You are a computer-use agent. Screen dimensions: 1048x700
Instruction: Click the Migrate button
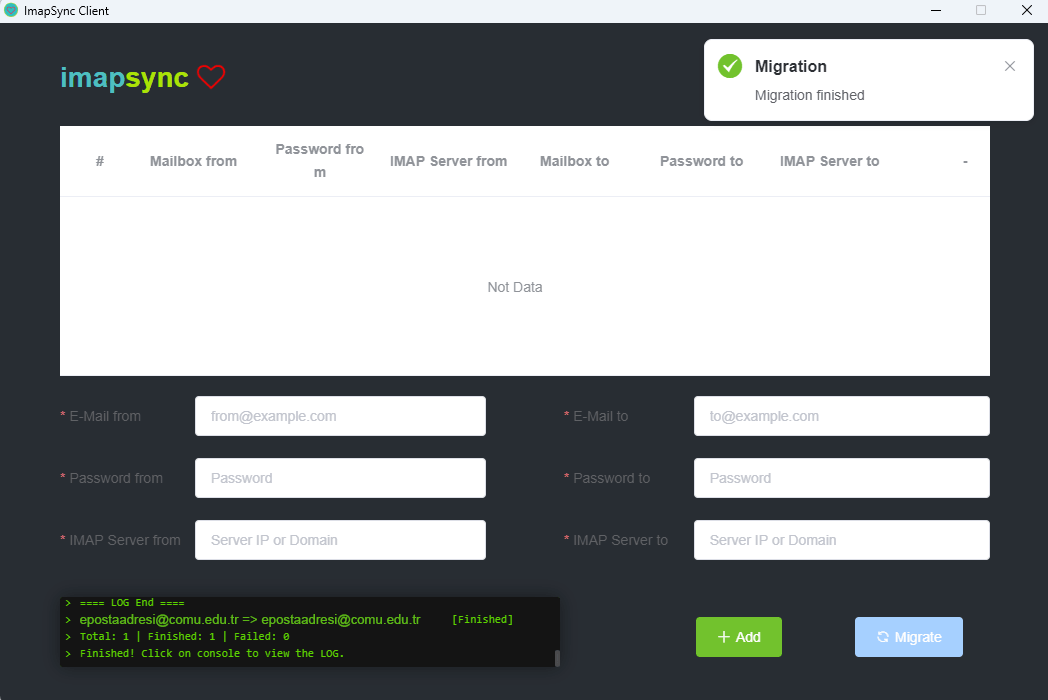click(x=908, y=637)
